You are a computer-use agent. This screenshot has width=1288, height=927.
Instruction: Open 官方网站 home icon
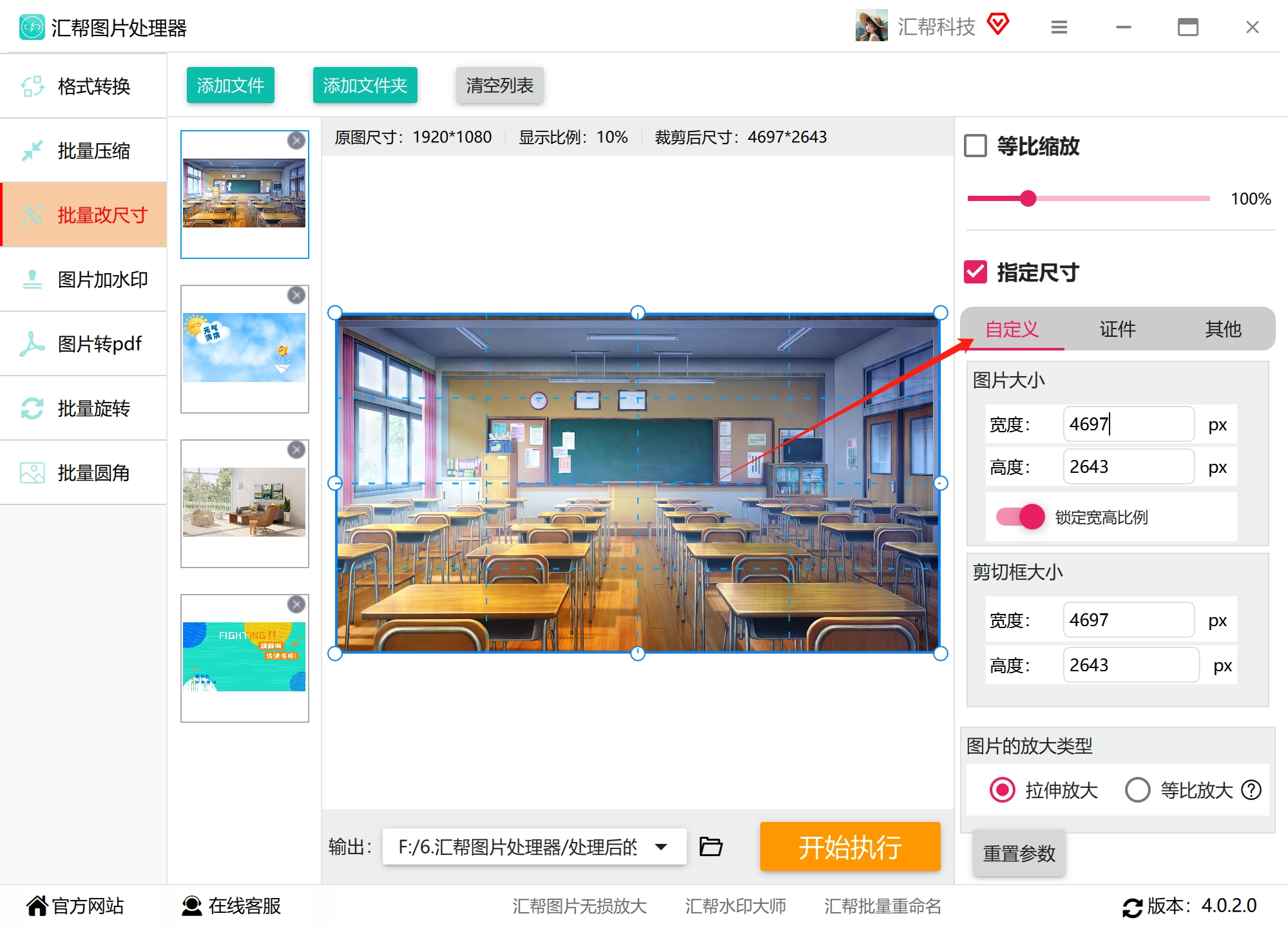pos(37,906)
